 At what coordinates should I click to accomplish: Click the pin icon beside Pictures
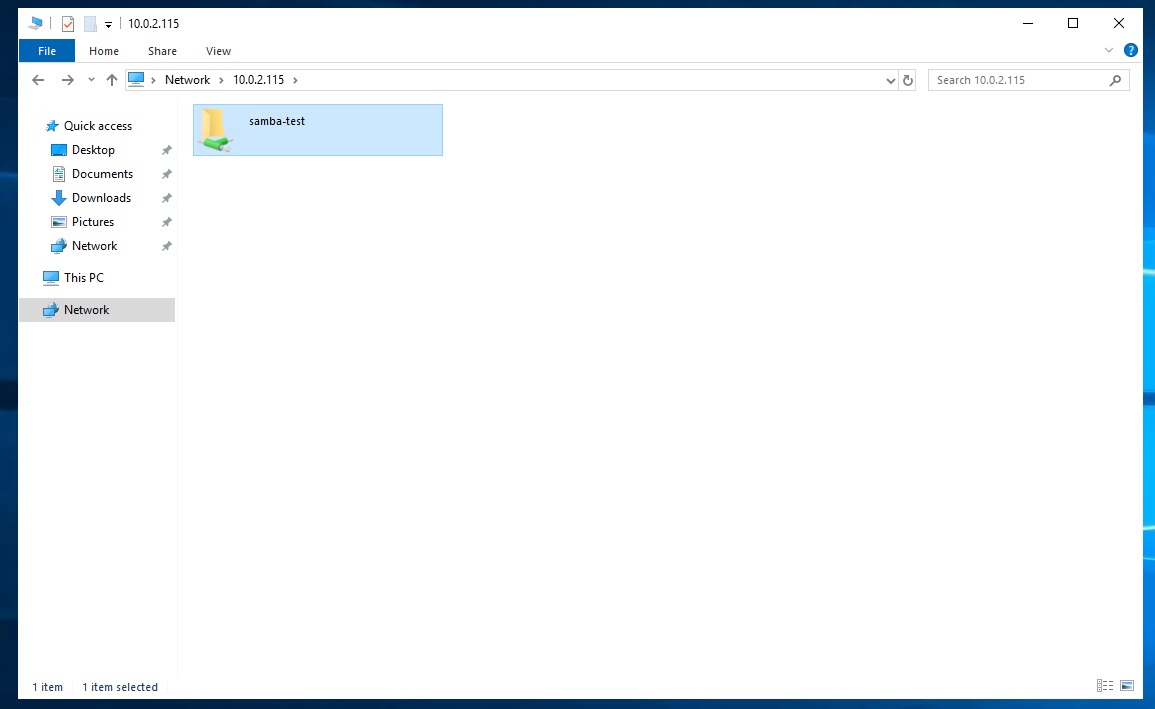point(166,222)
